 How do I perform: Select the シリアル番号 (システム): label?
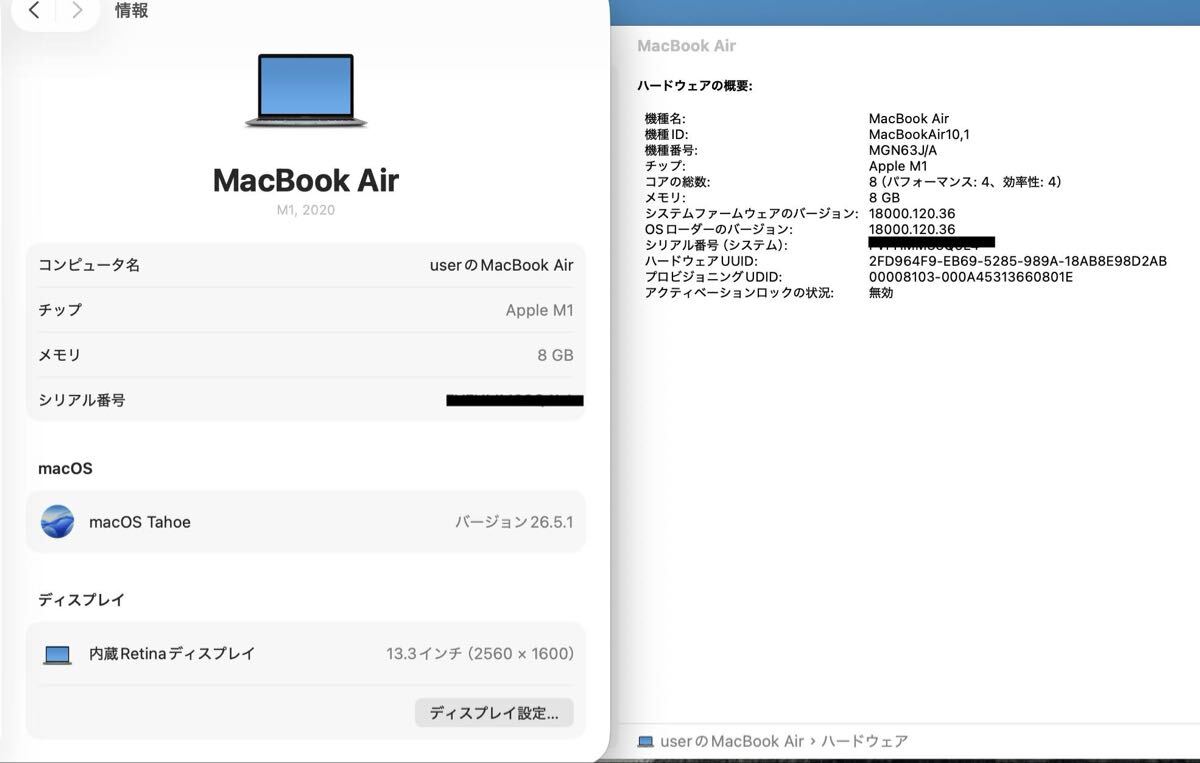pyautogui.click(x=716, y=245)
